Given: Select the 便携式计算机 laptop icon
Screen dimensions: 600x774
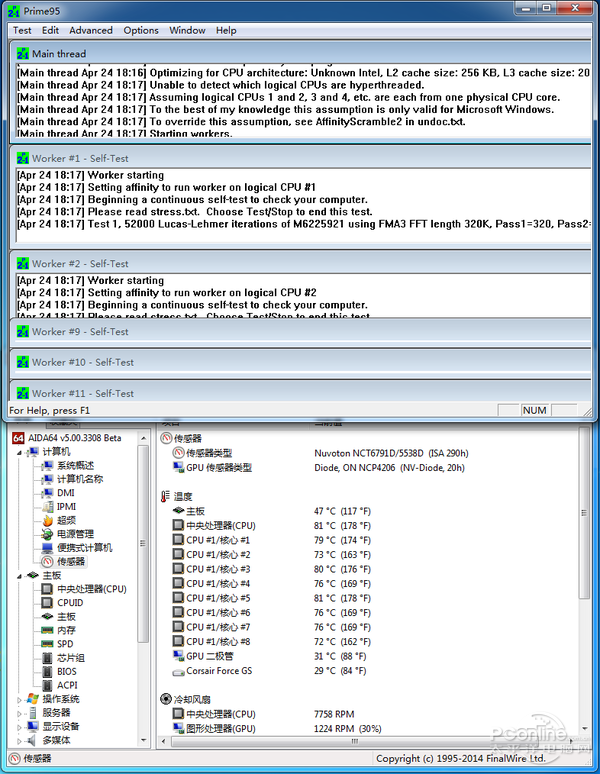Looking at the screenshot, I should [x=47, y=548].
